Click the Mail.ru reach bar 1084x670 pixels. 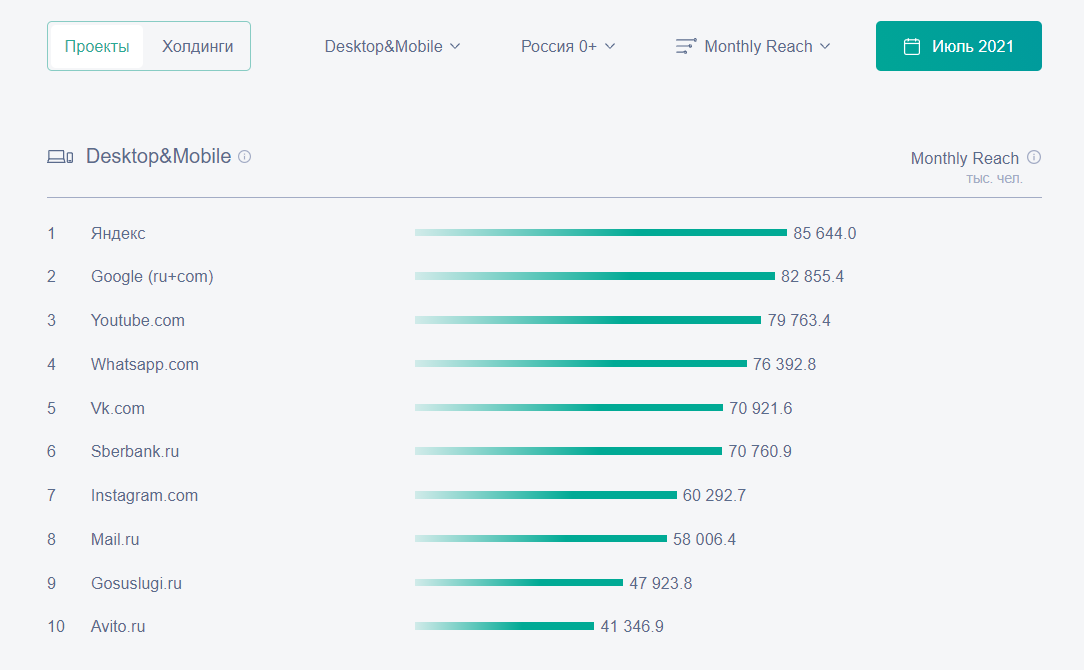[x=541, y=539]
